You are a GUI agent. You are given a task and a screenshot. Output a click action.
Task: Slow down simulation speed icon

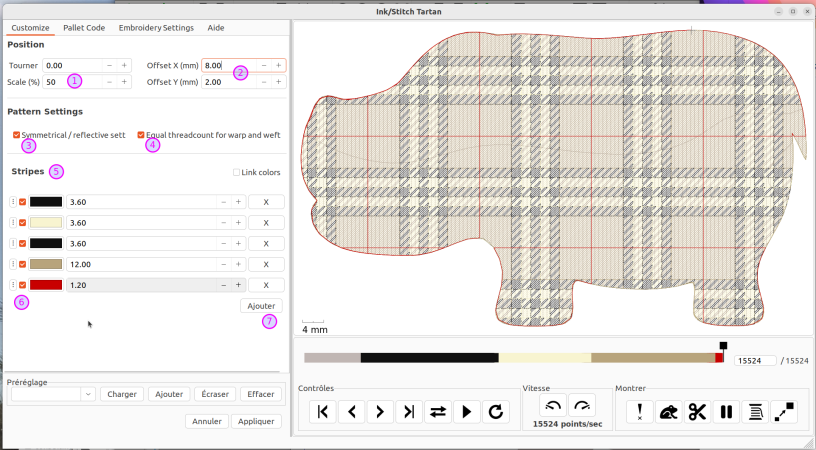pos(553,406)
